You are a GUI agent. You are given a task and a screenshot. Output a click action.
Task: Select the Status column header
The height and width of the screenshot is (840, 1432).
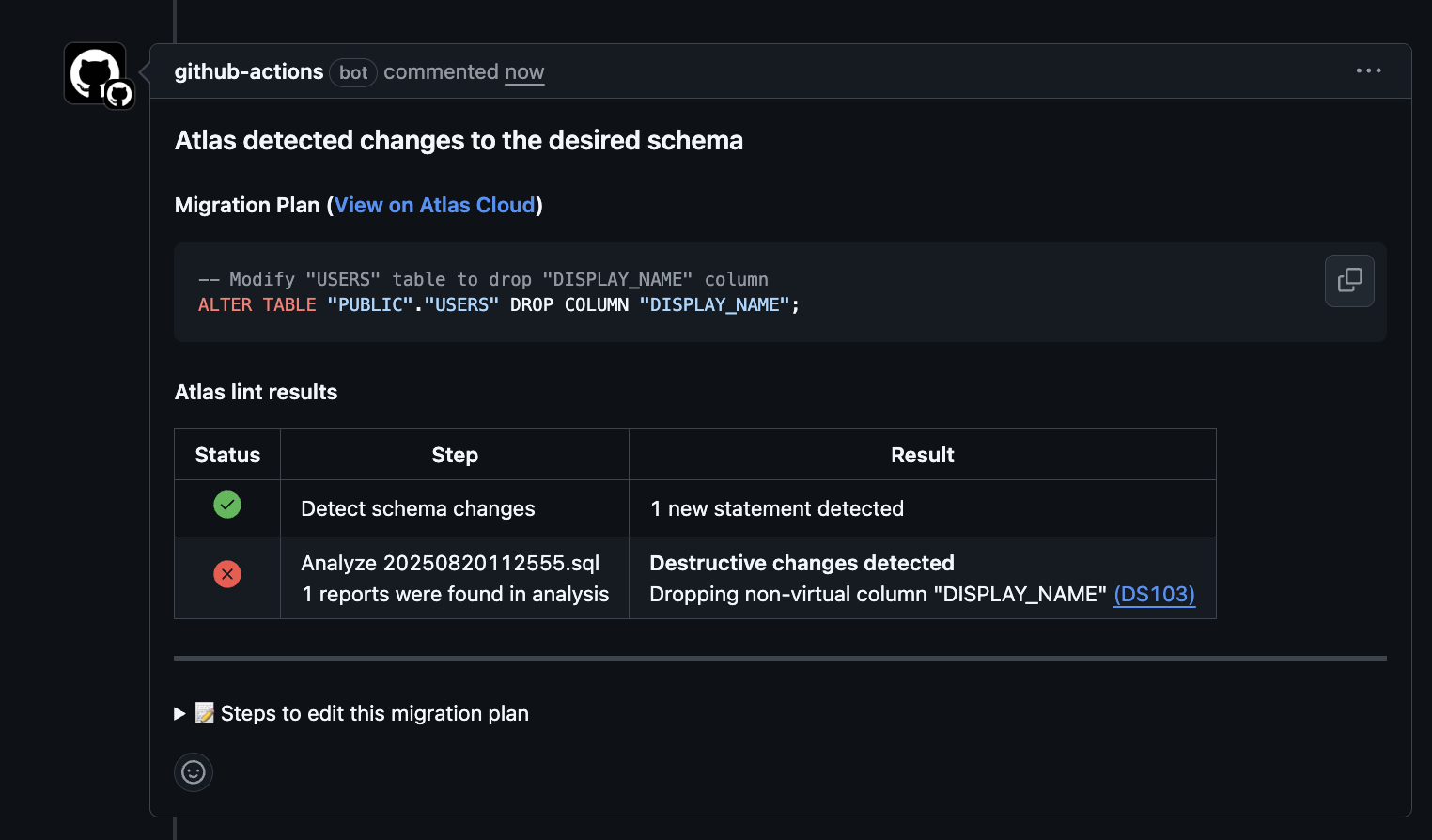point(226,454)
